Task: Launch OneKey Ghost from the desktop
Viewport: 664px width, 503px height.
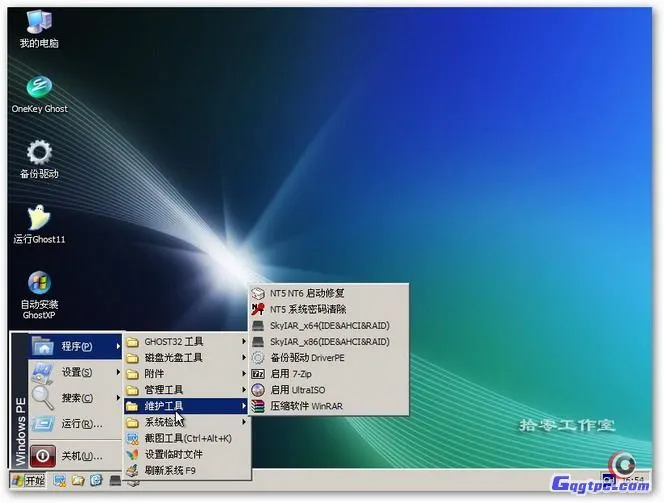Action: (39, 95)
